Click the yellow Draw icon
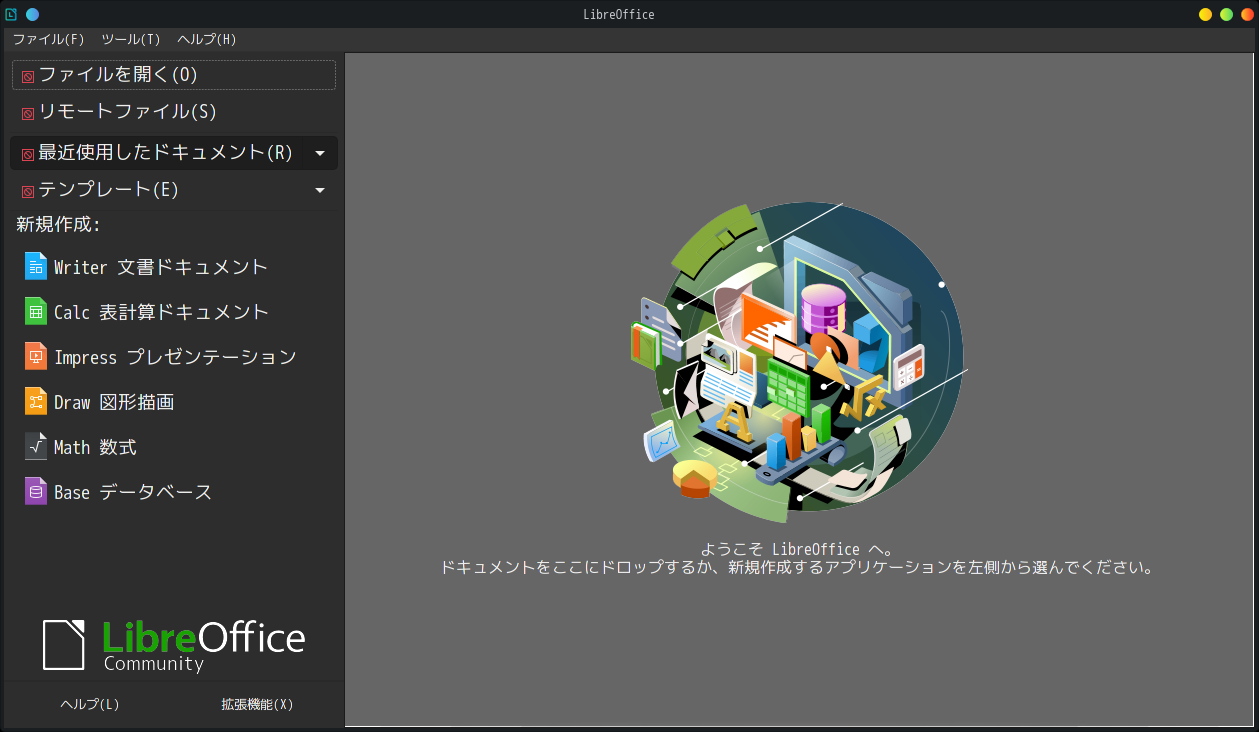 point(36,401)
